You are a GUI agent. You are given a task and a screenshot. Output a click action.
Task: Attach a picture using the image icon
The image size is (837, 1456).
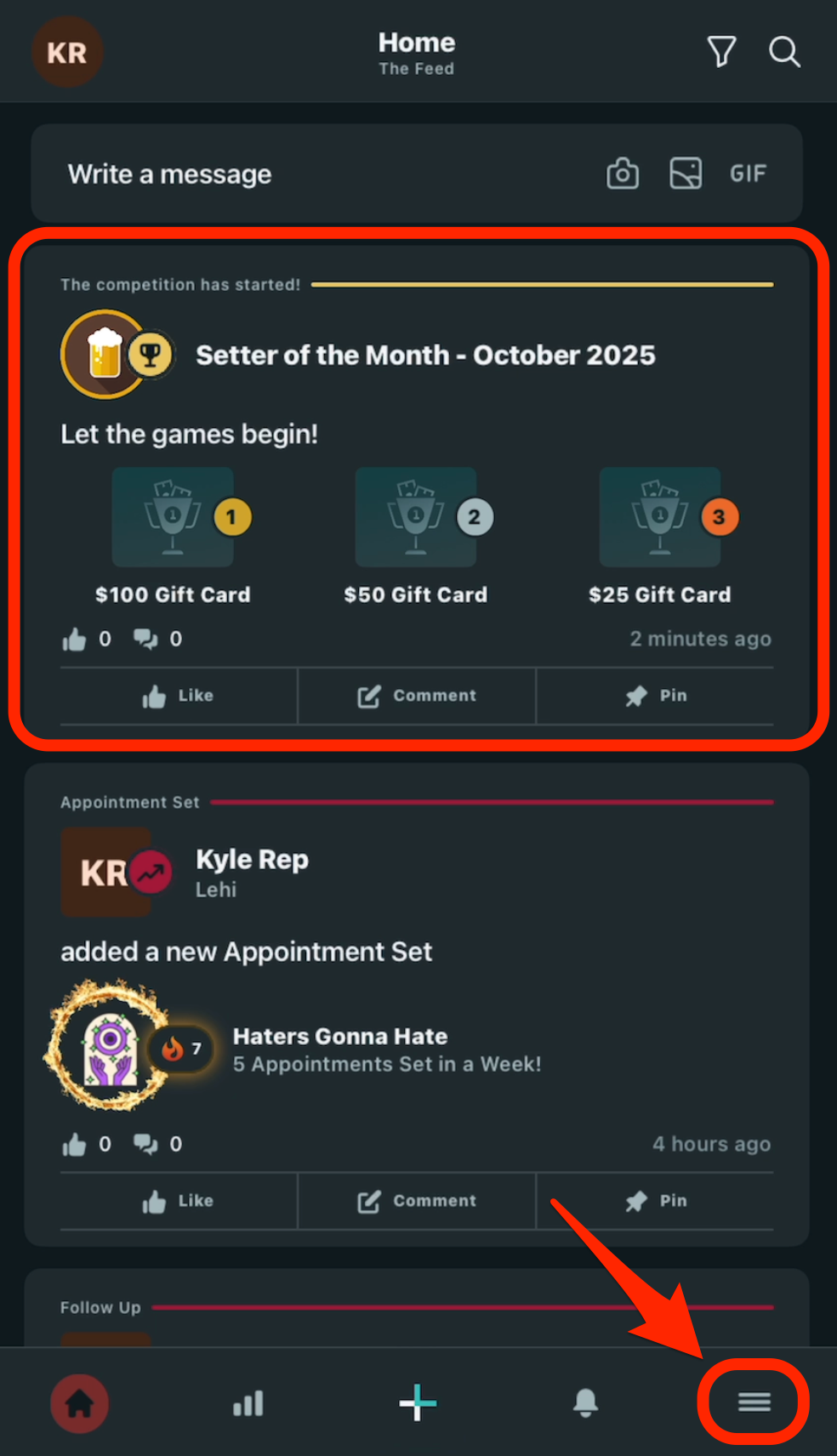pyautogui.click(x=686, y=173)
